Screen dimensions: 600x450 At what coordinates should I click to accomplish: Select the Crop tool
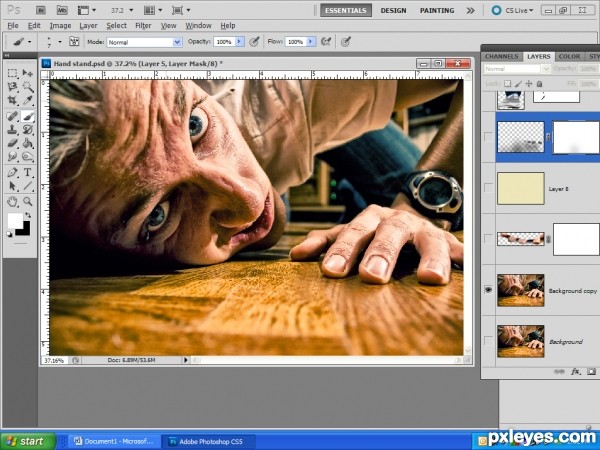(x=12, y=100)
